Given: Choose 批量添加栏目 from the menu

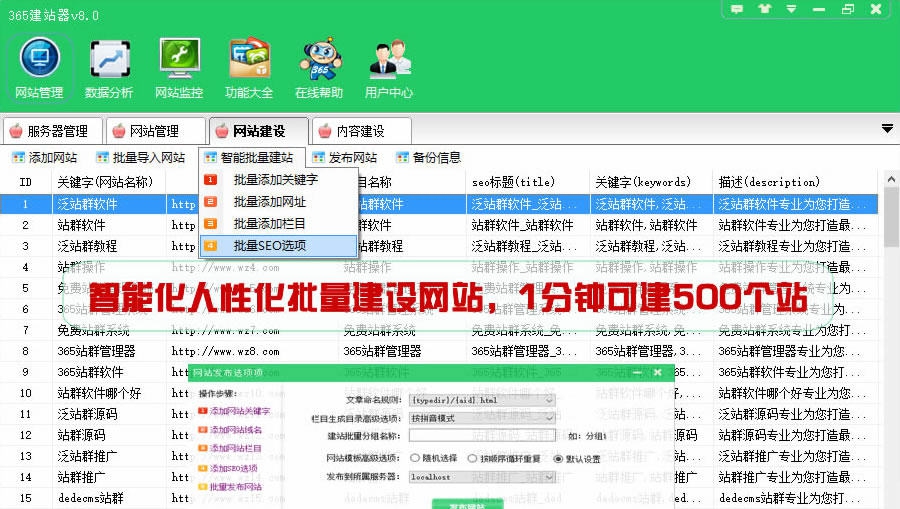Looking at the screenshot, I should (x=278, y=223).
